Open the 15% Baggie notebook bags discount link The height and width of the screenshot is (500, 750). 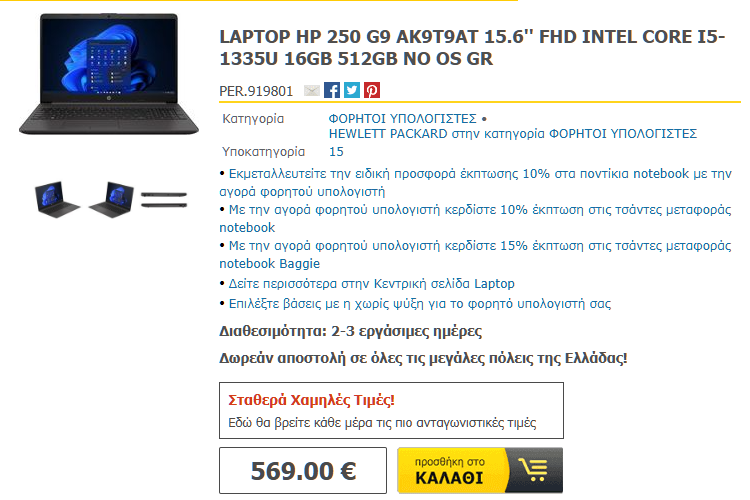[475, 254]
